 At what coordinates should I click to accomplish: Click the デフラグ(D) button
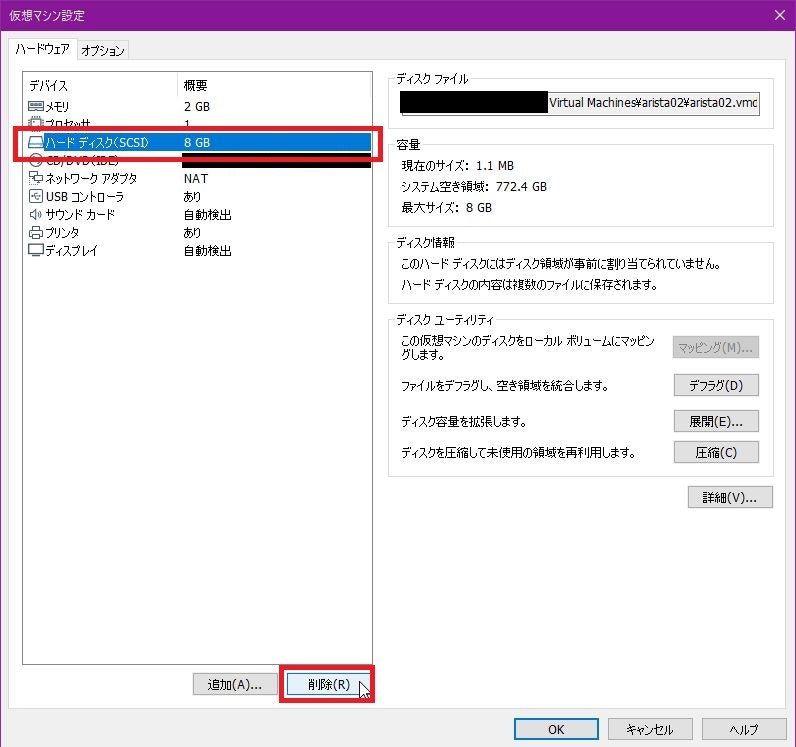tap(716, 385)
